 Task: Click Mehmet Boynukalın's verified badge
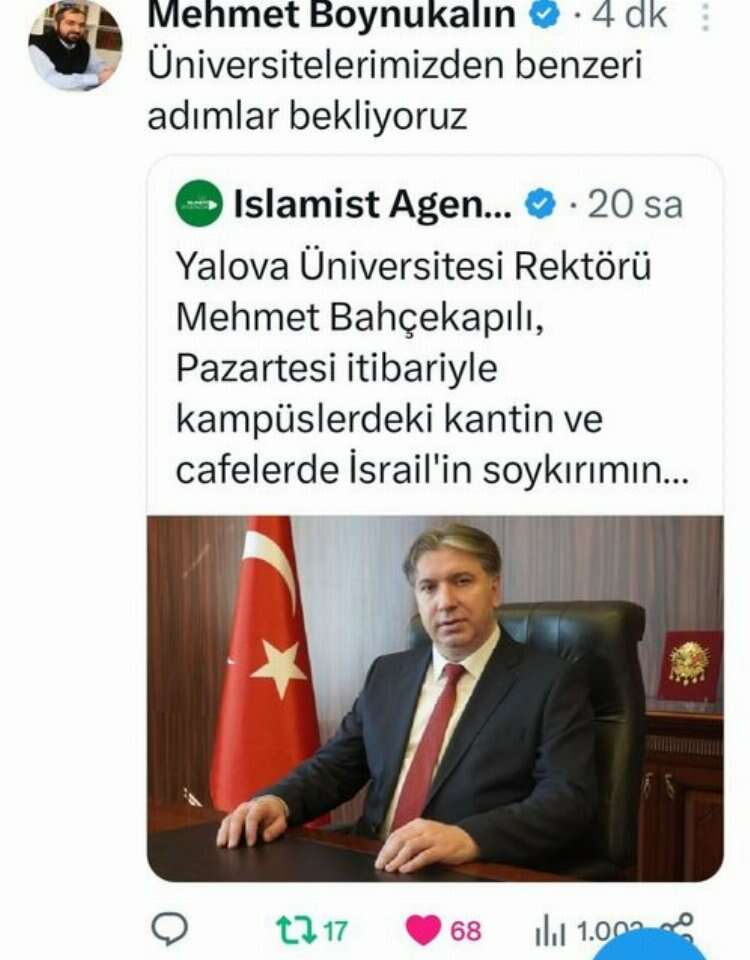[544, 15]
